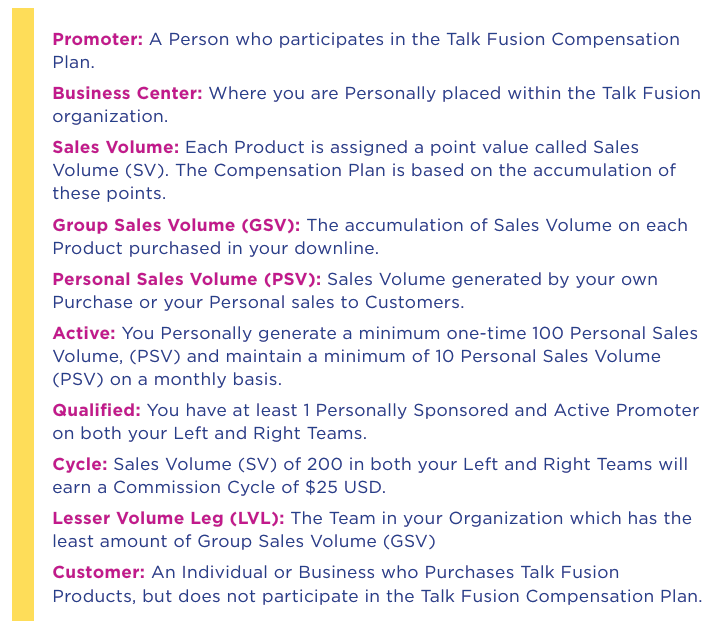Click the "Cycle:" term heading
The image size is (713, 631).
80,464
